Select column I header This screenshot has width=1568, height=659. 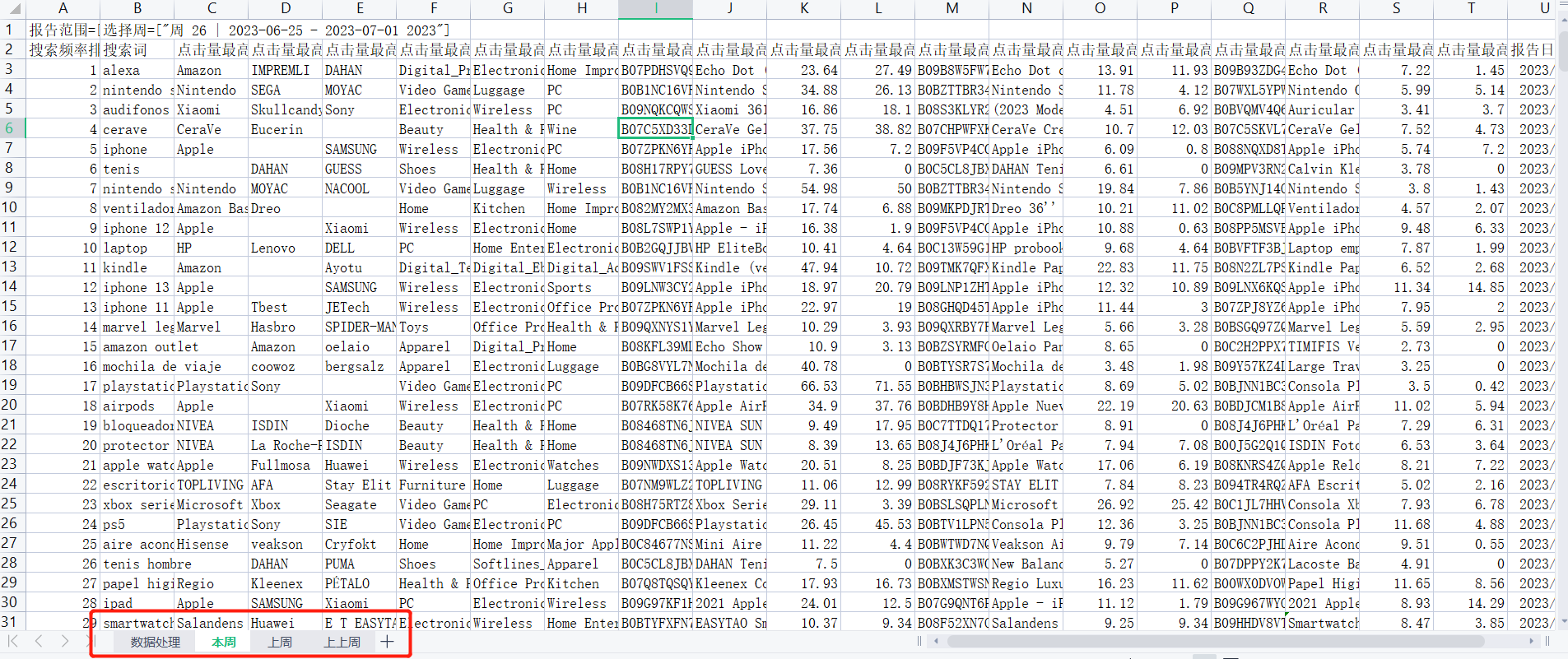(x=656, y=8)
